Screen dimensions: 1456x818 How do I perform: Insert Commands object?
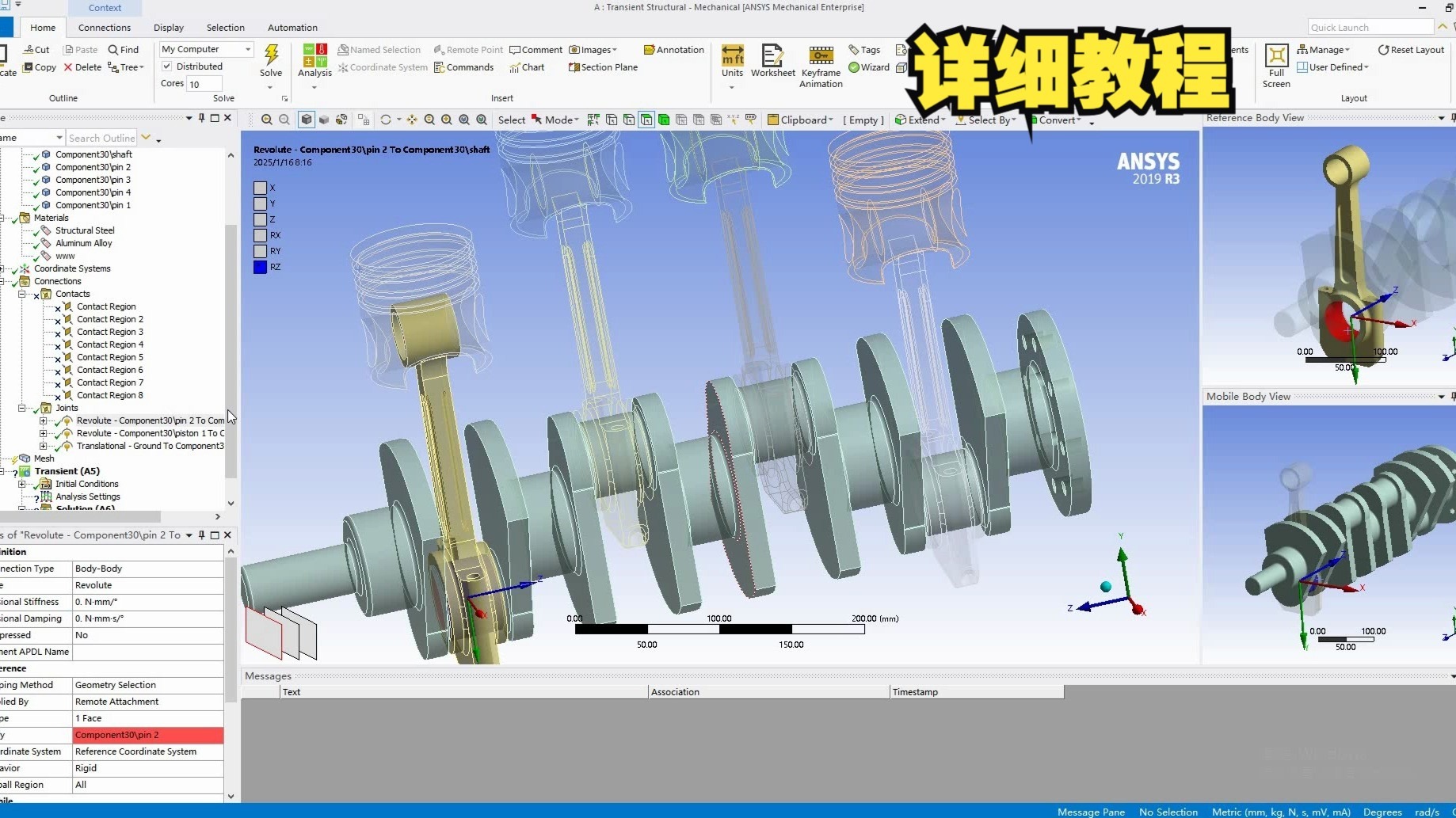pos(463,67)
